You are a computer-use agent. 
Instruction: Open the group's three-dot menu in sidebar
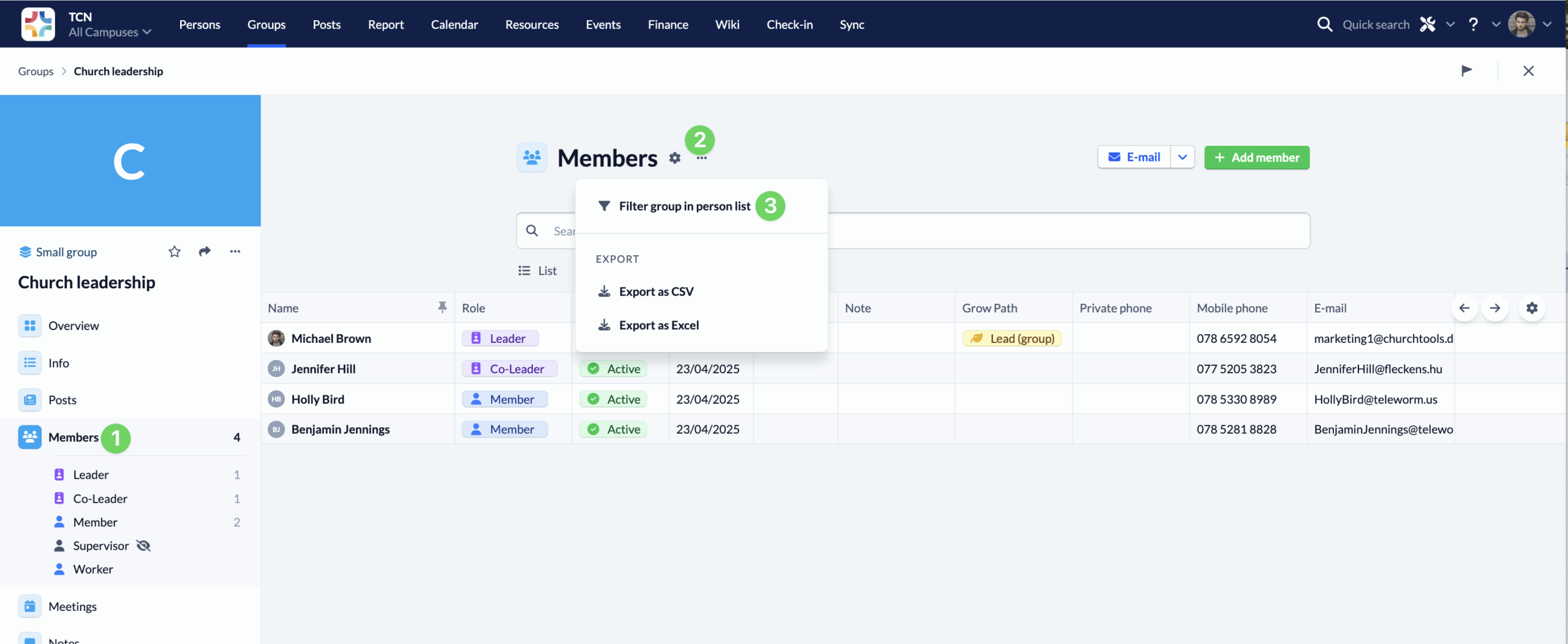coord(235,252)
